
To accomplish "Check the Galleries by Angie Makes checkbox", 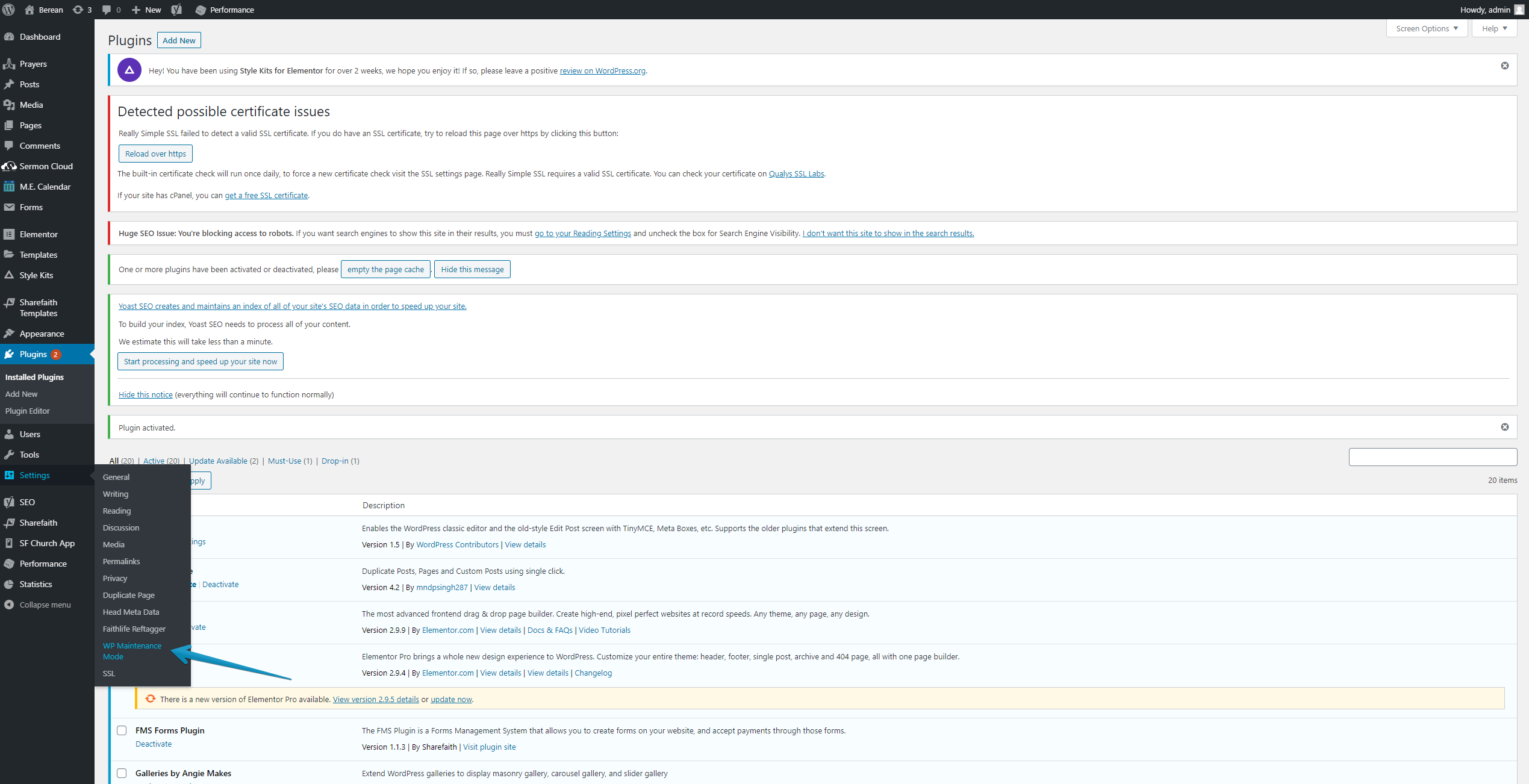I will [x=122, y=773].
